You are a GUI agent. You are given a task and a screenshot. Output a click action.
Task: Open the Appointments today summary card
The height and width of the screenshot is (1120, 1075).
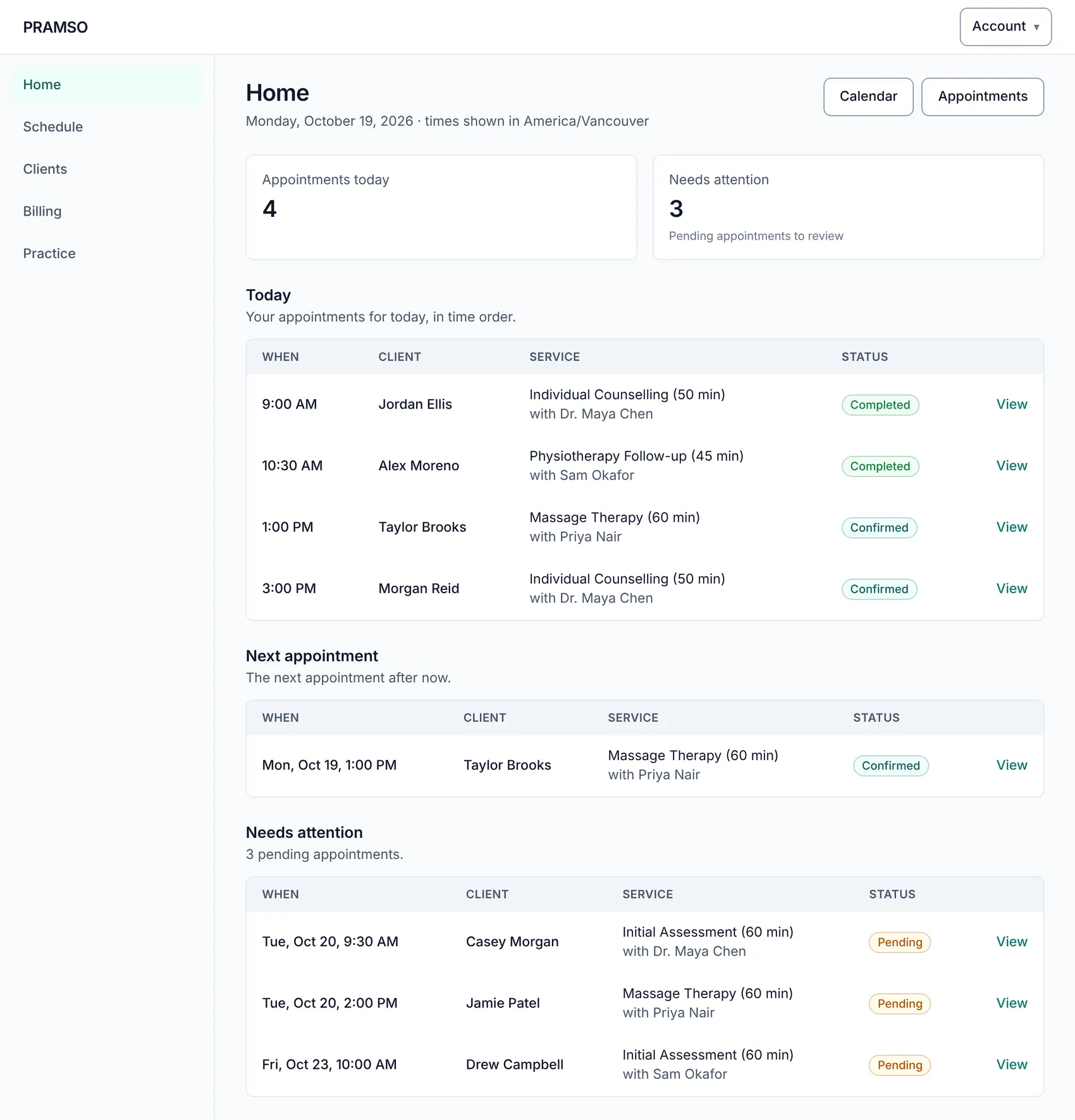tap(441, 207)
